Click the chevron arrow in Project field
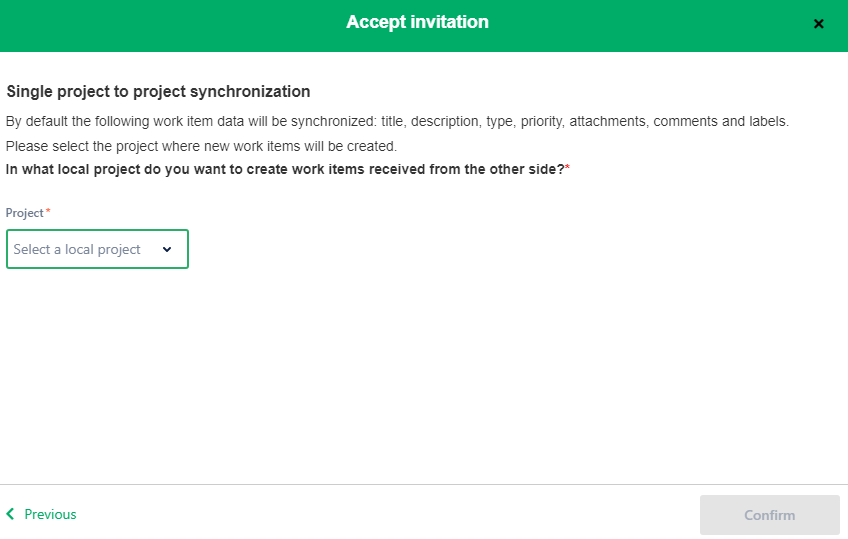The image size is (848, 539). (x=167, y=249)
